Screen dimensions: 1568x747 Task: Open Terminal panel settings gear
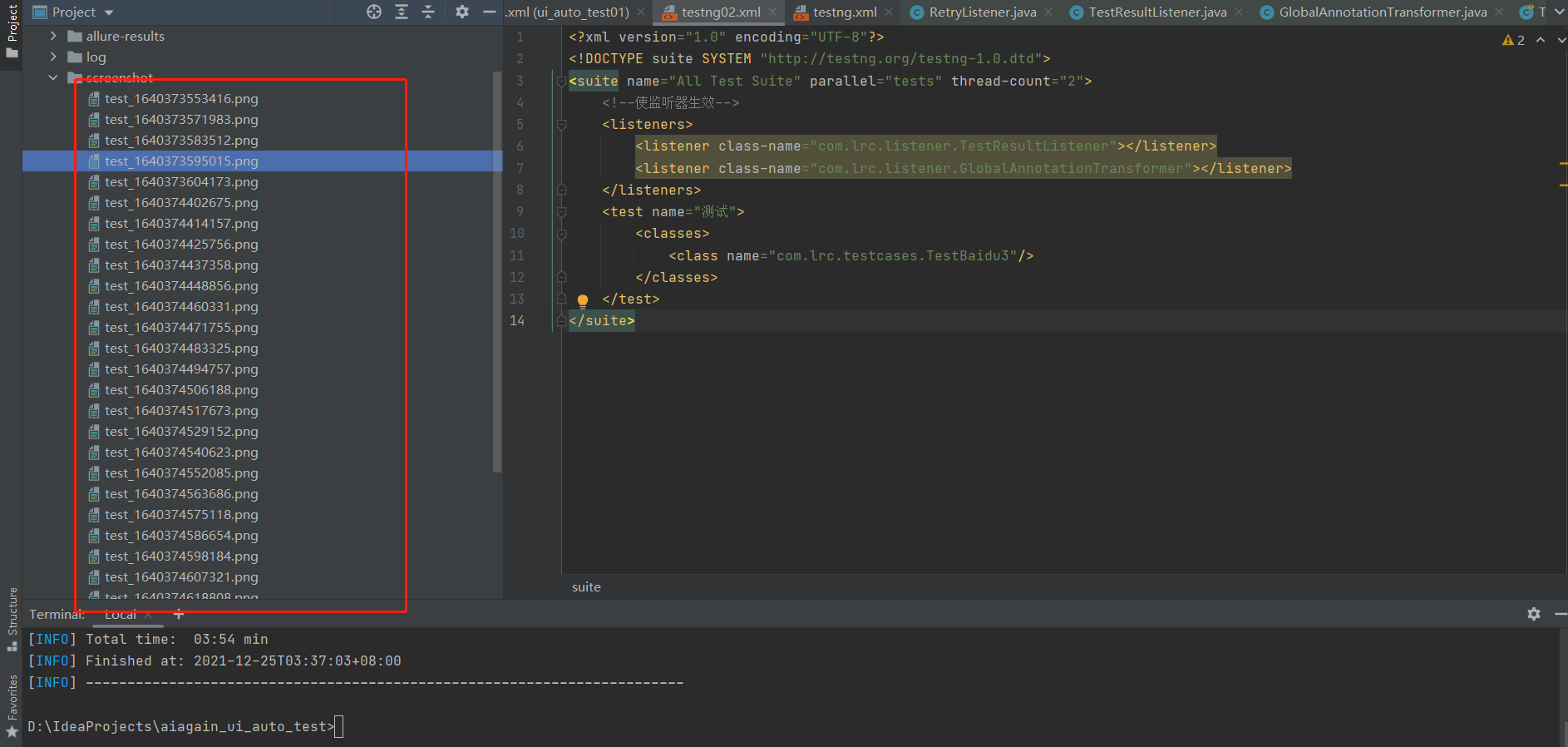(1534, 614)
